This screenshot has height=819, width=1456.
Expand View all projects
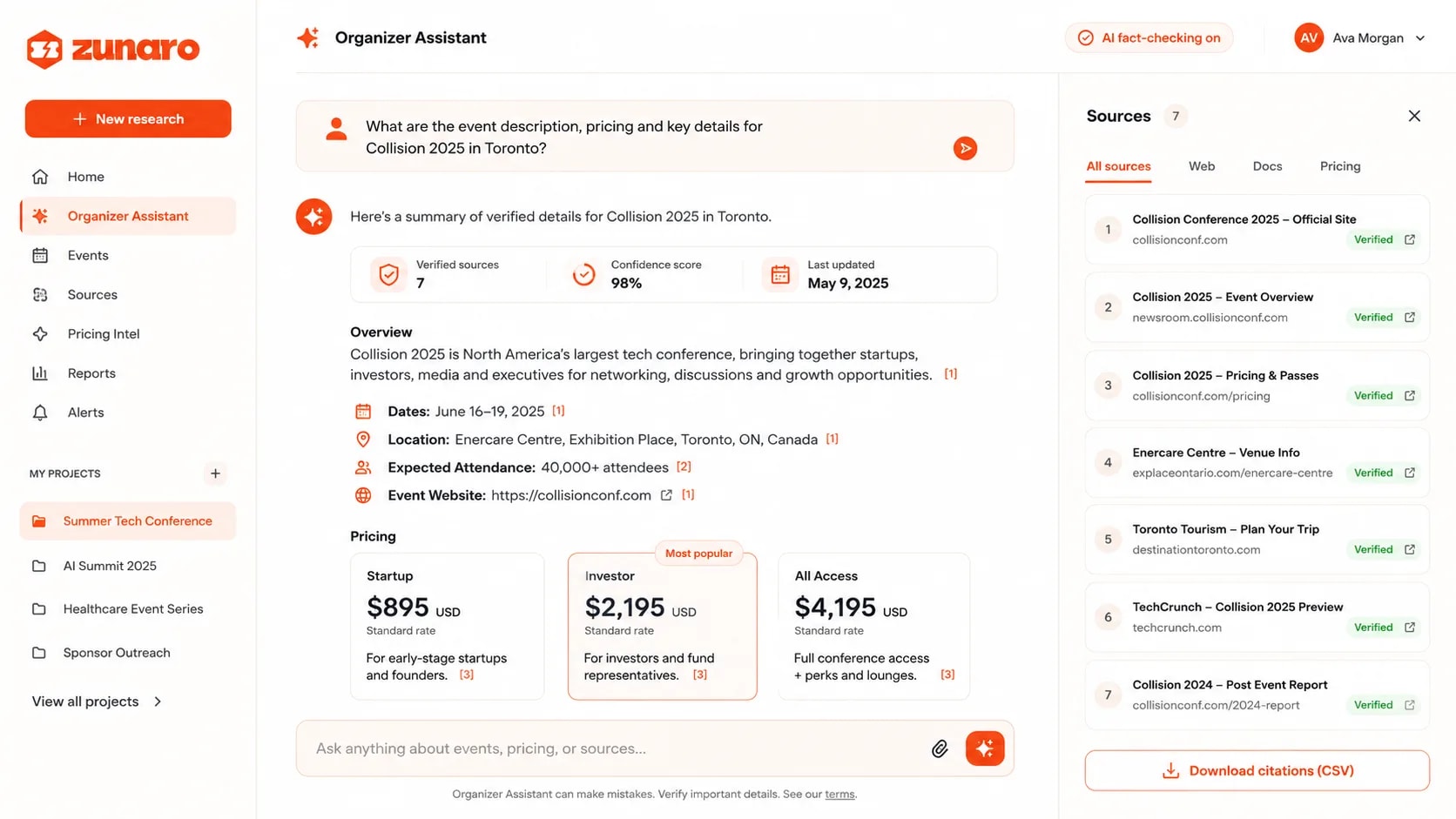click(97, 702)
